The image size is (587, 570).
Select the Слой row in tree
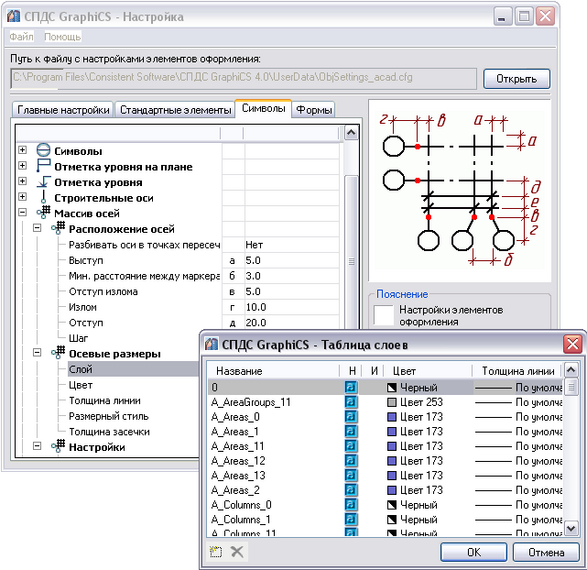(x=133, y=369)
